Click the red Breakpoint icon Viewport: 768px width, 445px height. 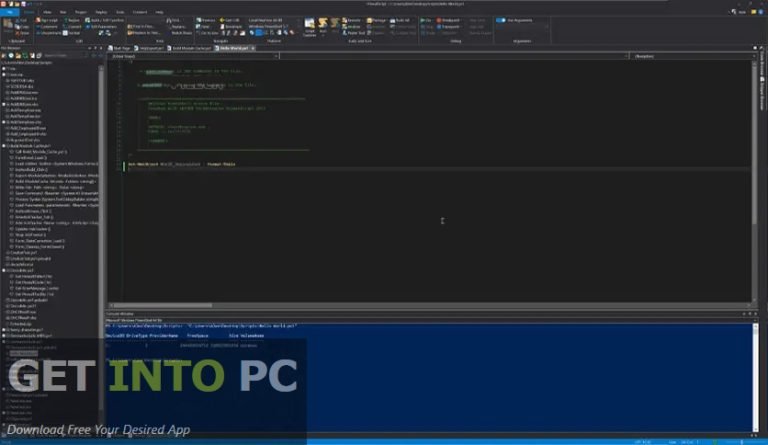tap(439, 20)
